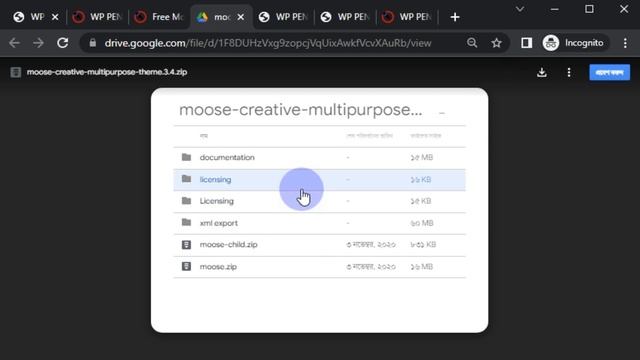Open the highlighted lowercase licensing folder
The width and height of the screenshot is (640, 360).
tap(320, 180)
